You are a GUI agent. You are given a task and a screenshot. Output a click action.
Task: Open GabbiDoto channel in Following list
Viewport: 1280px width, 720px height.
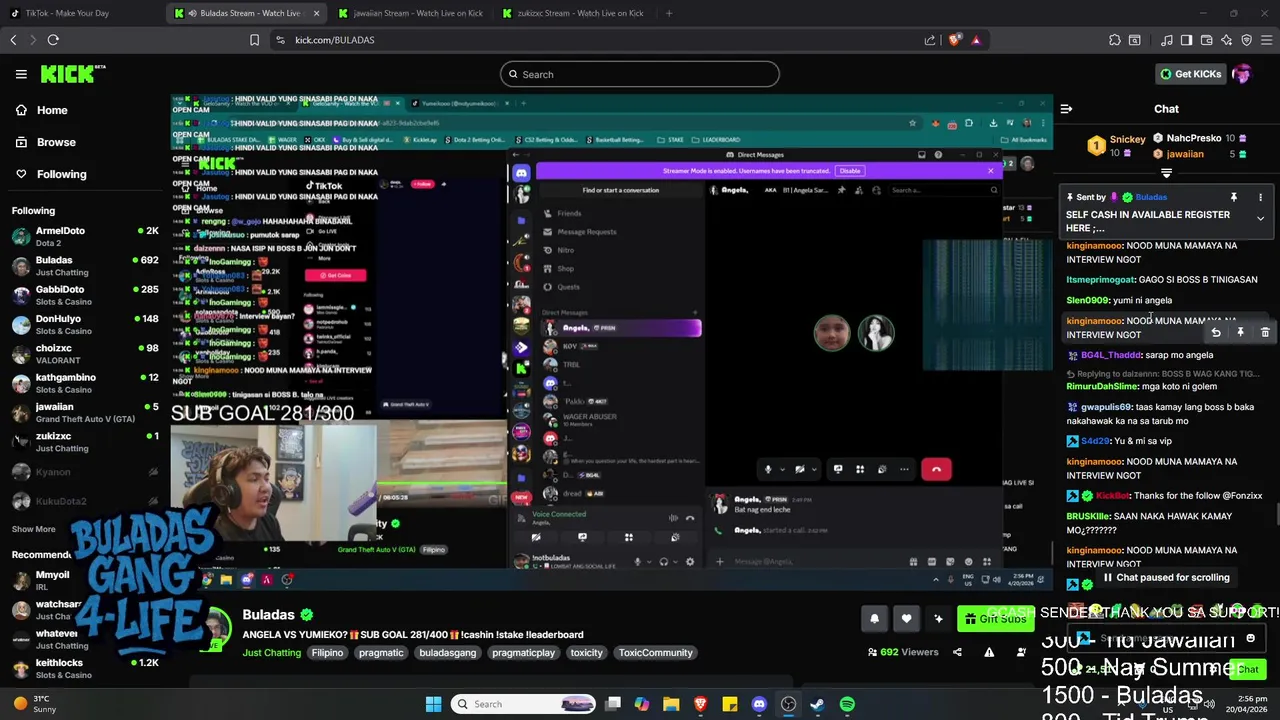(x=85, y=295)
